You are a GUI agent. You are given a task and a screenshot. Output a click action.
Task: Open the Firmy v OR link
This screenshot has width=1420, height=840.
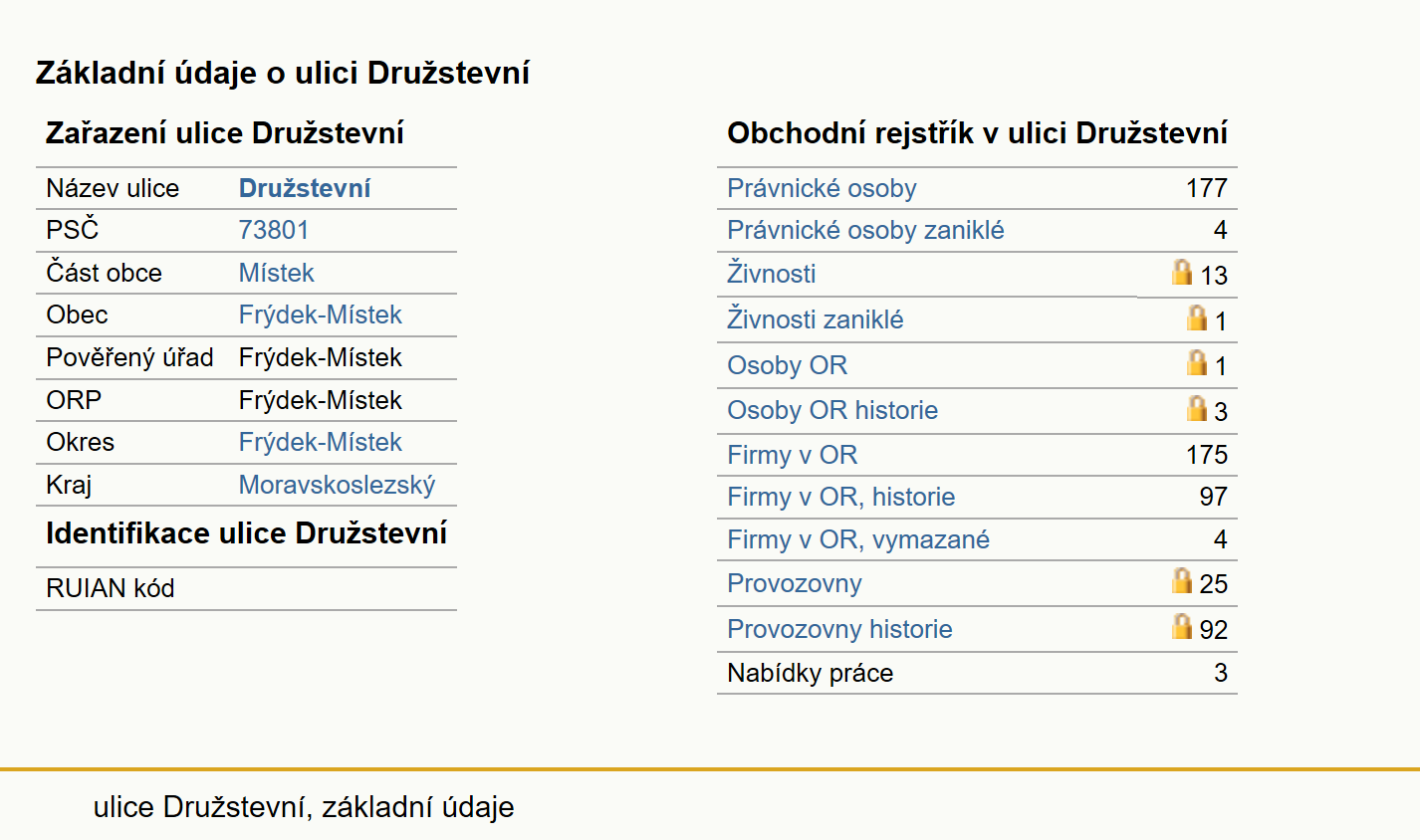pos(793,455)
